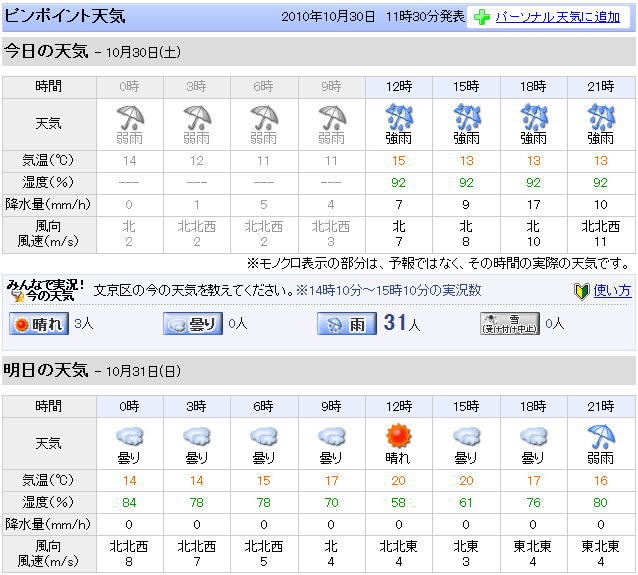Click tomorrow's 12時 humidity value 58
The width and height of the screenshot is (638, 575).
pyautogui.click(x=399, y=503)
